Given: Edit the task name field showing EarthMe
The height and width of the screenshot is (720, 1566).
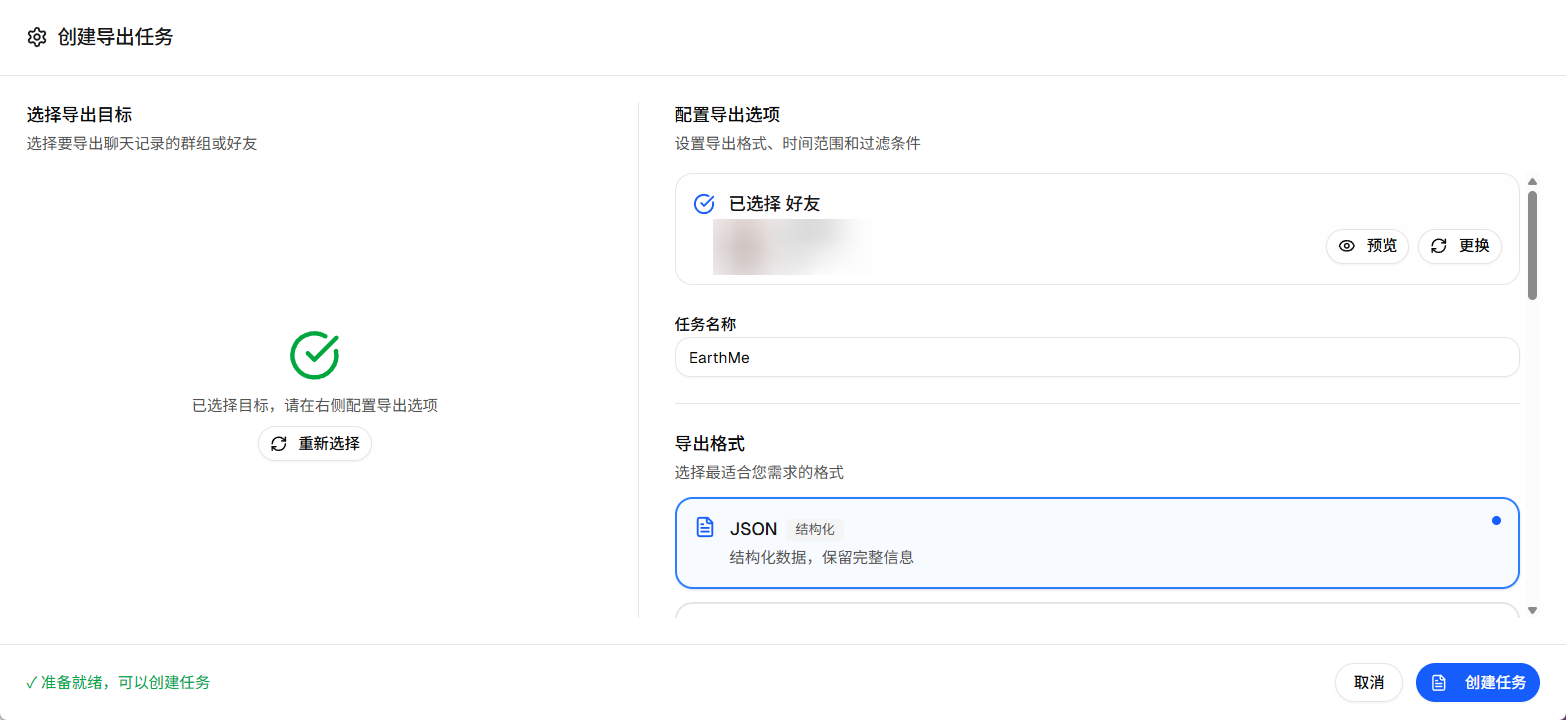Looking at the screenshot, I should coord(1097,357).
